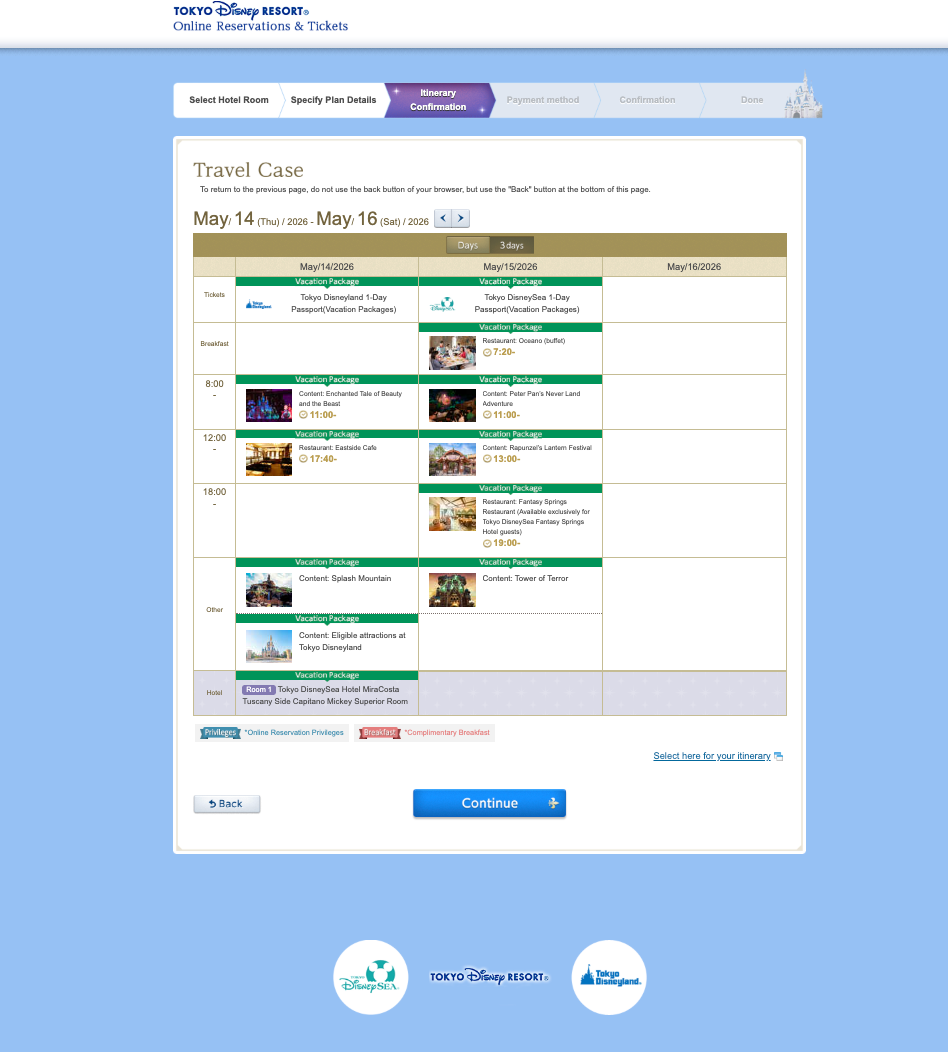Image resolution: width=948 pixels, height=1052 pixels.
Task: Select the 3days view toggle
Action: click(511, 246)
